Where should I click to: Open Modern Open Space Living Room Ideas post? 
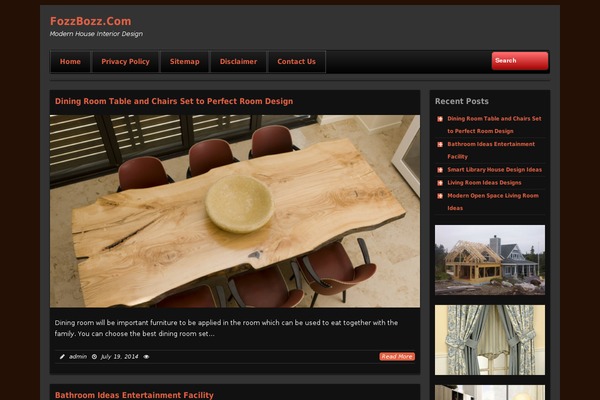pyautogui.click(x=493, y=202)
